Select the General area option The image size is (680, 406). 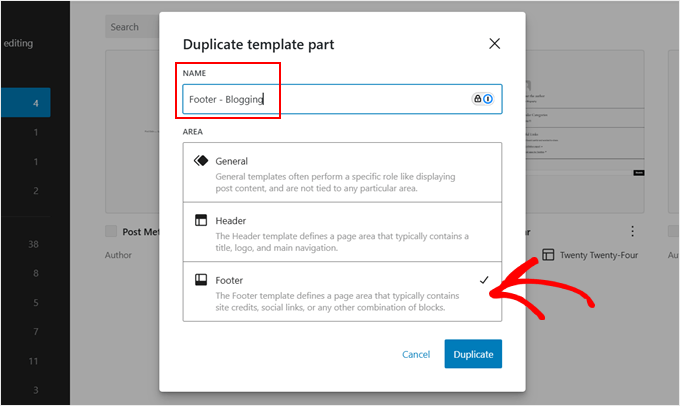click(x=342, y=173)
